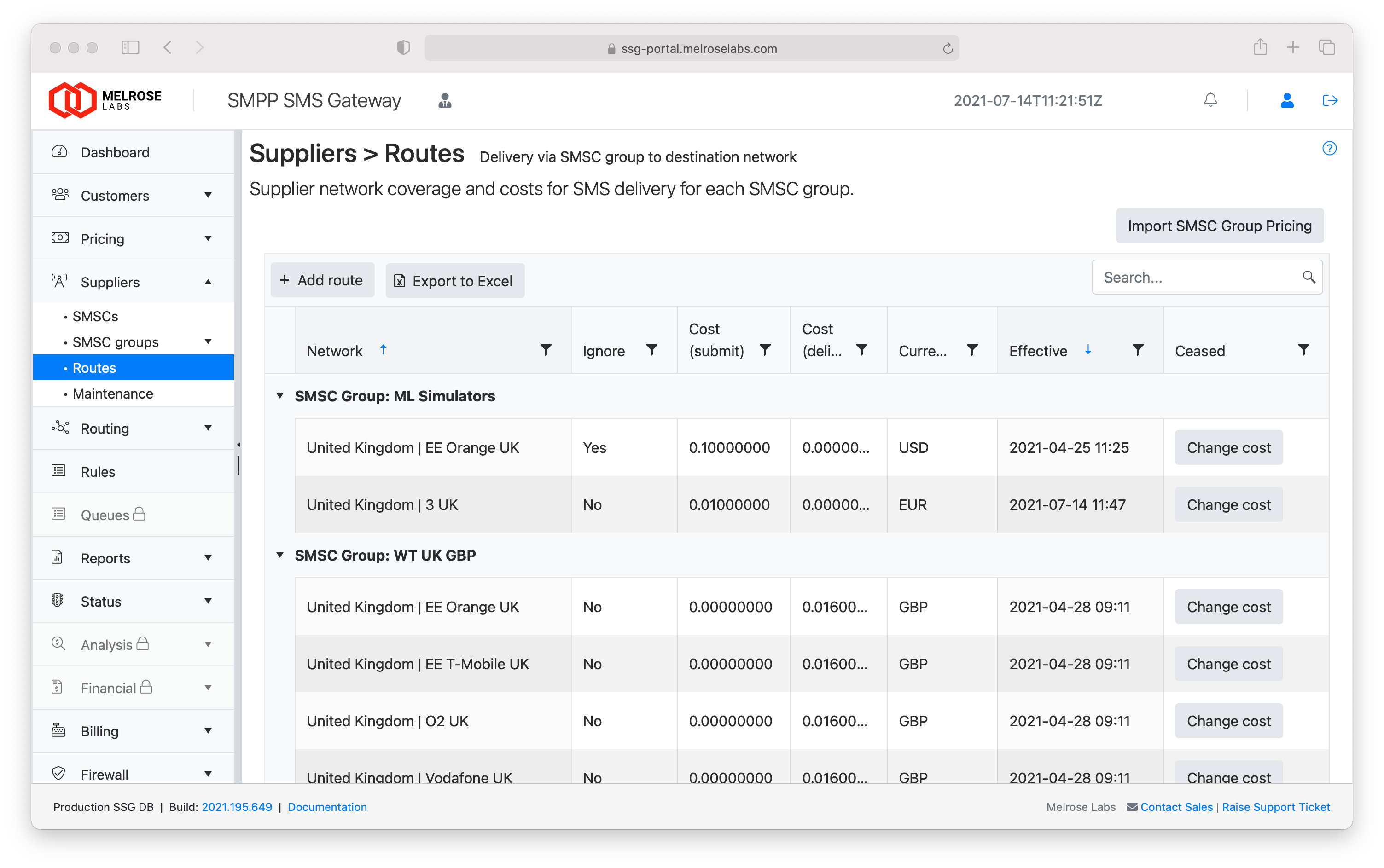Click the search magnifier icon
Screen dimensions: 1384x868
point(1308,277)
